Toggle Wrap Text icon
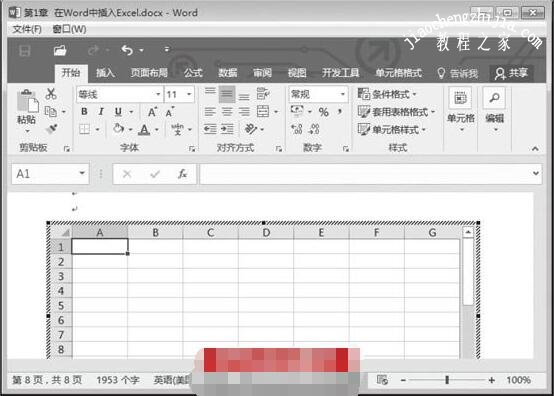554x396 pixels. coord(263,94)
